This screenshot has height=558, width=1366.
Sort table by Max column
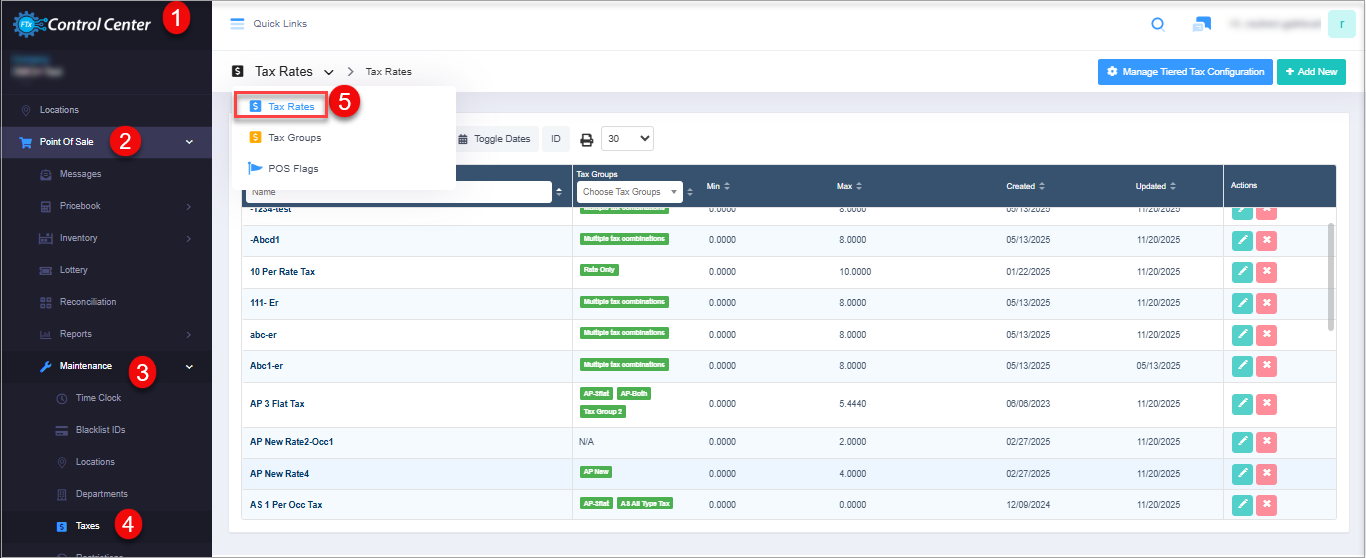845,186
